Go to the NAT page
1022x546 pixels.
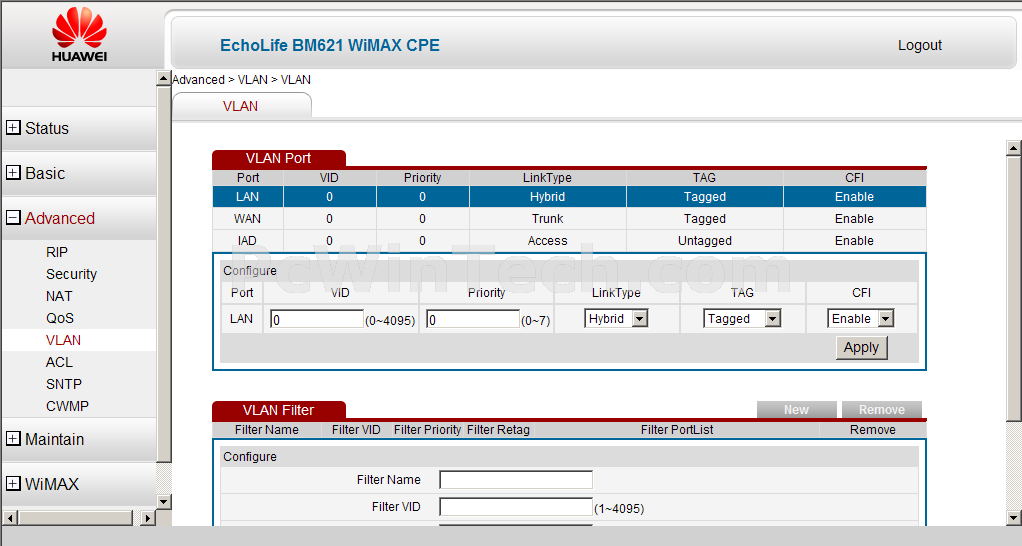[x=59, y=296]
